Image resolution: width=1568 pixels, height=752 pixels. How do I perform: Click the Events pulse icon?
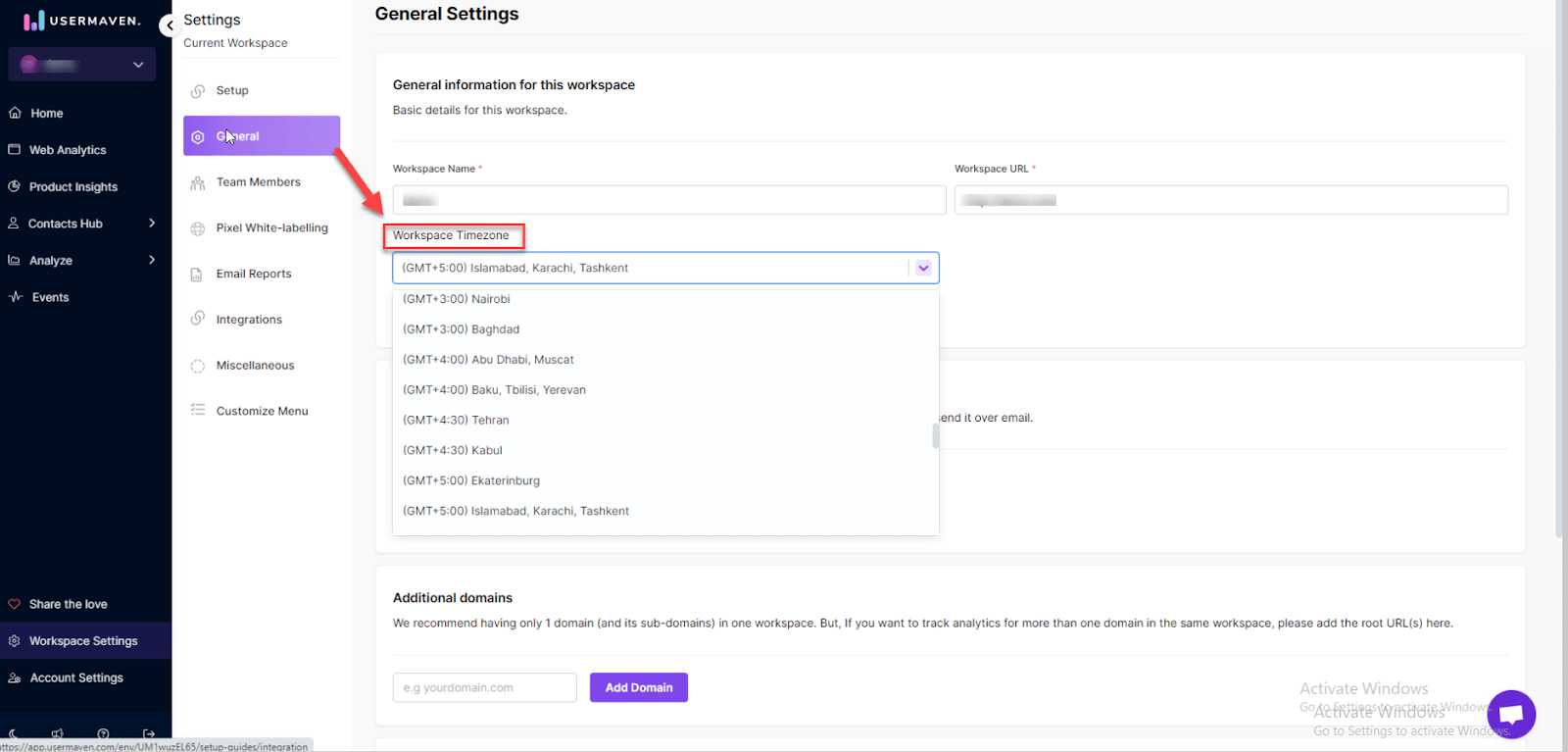tap(16, 297)
